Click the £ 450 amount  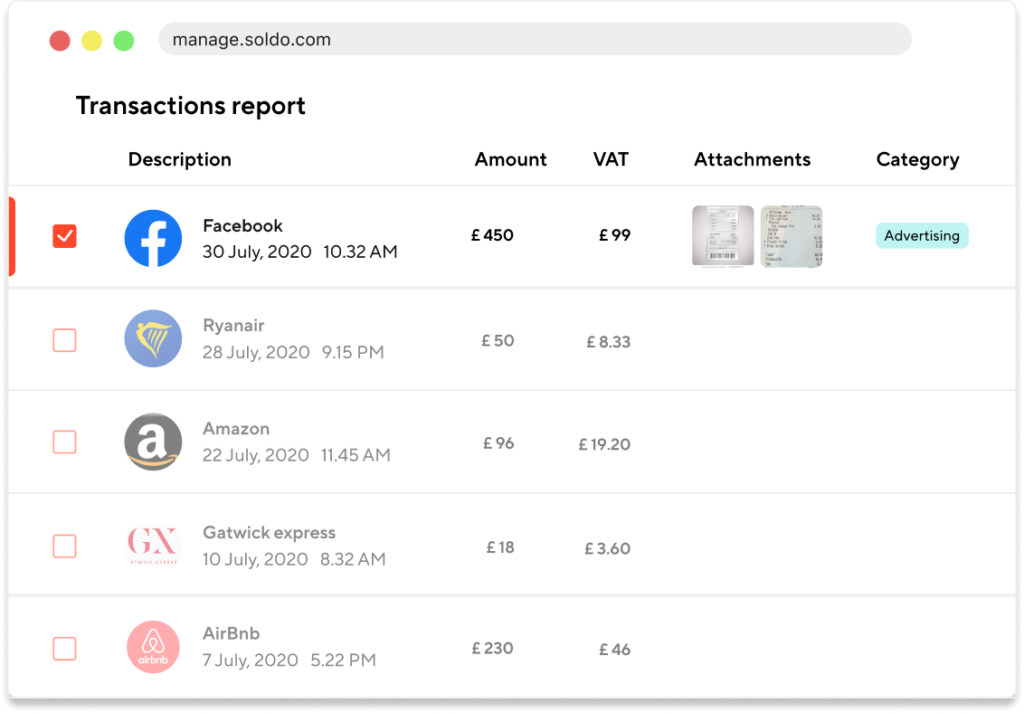(492, 235)
